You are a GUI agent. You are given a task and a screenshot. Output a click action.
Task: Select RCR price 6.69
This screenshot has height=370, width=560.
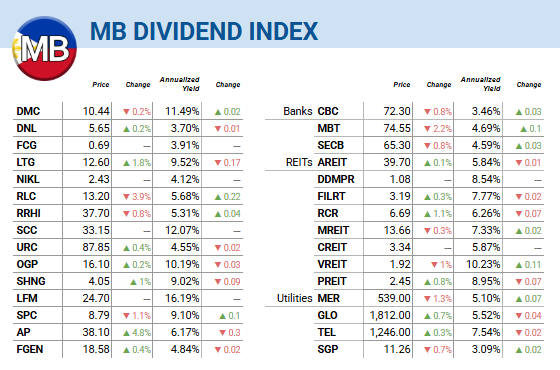point(400,214)
